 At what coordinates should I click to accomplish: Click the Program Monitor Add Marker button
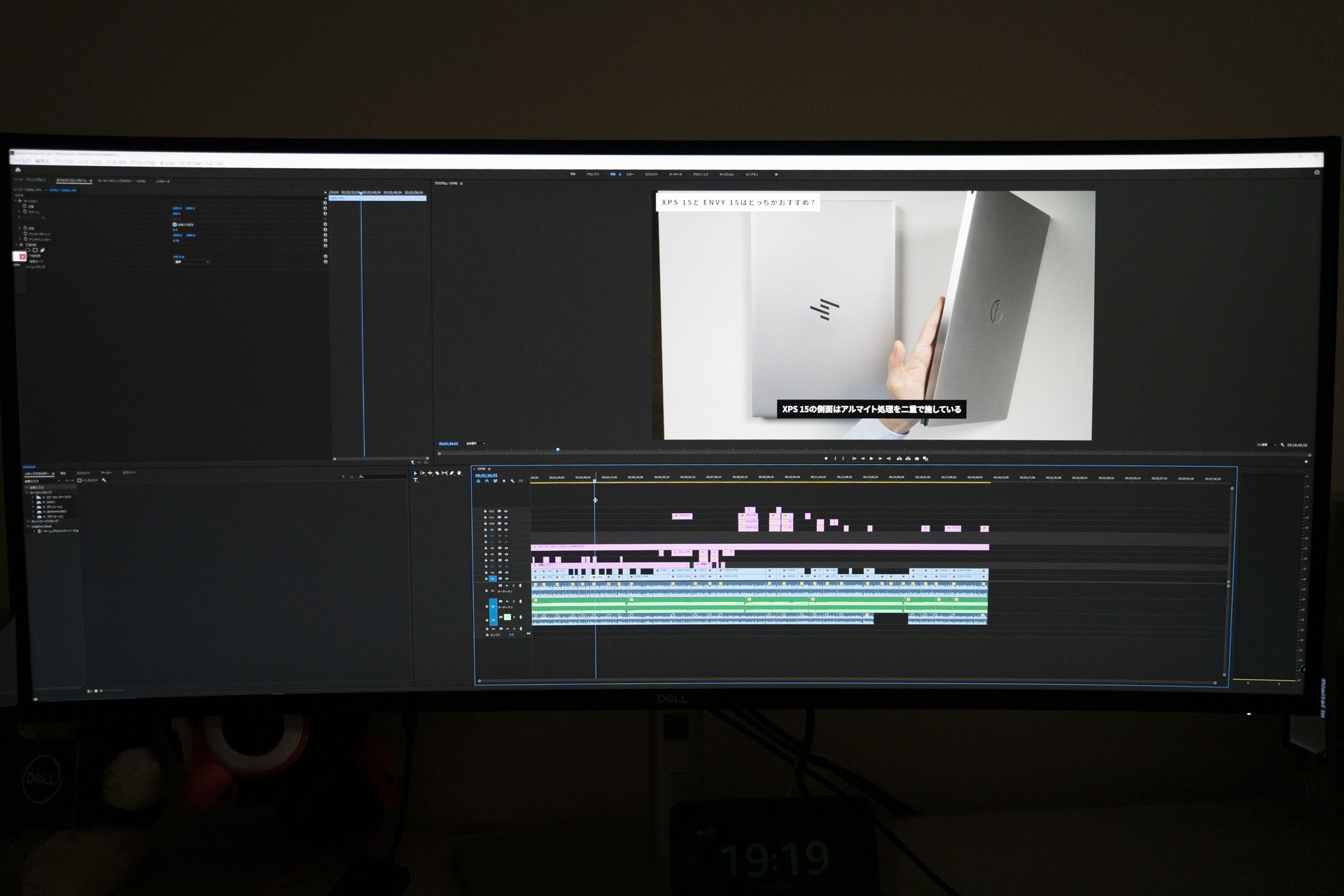click(x=826, y=458)
